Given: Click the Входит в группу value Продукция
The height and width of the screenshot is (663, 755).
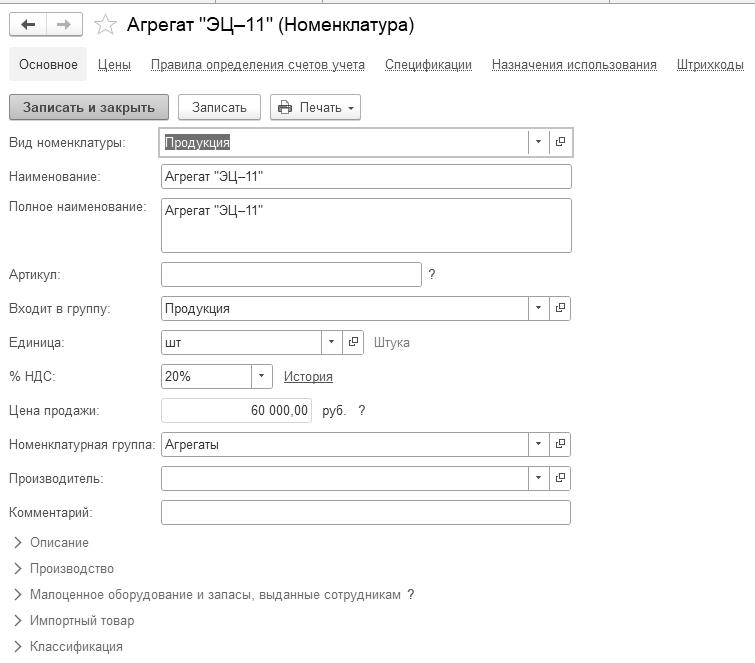Looking at the screenshot, I should (197, 309).
